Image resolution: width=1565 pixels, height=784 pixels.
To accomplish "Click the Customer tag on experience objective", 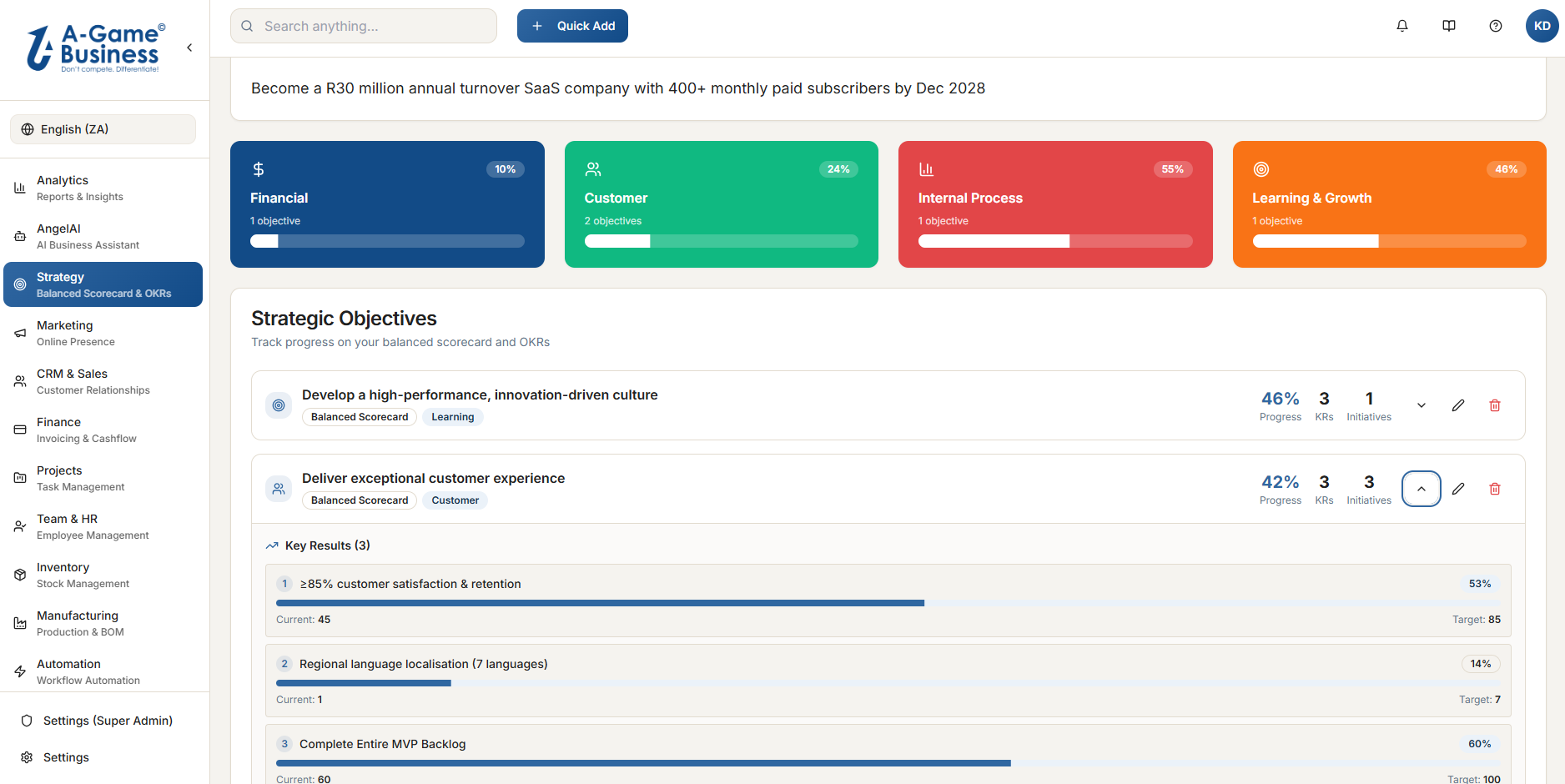I will click(455, 500).
